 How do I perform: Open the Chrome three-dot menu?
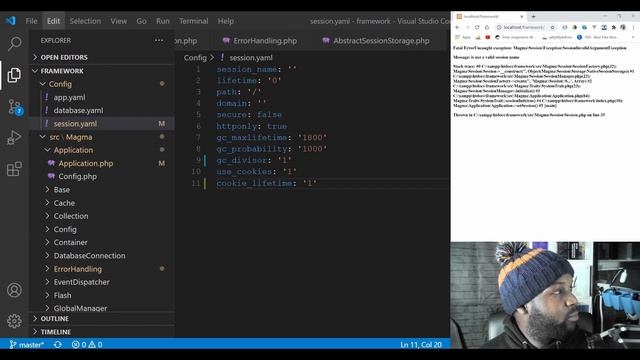[633, 27]
